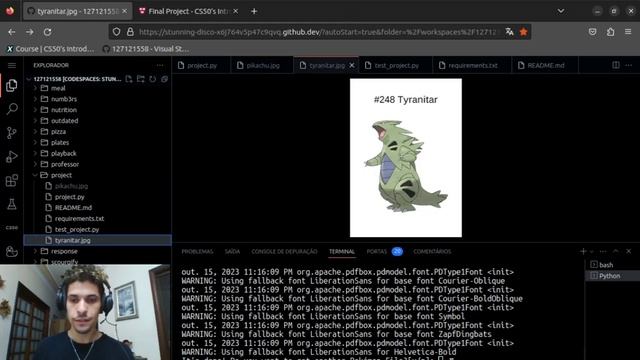Open the browser extensions puzzle icon
640x360 pixels.
coord(611,32)
